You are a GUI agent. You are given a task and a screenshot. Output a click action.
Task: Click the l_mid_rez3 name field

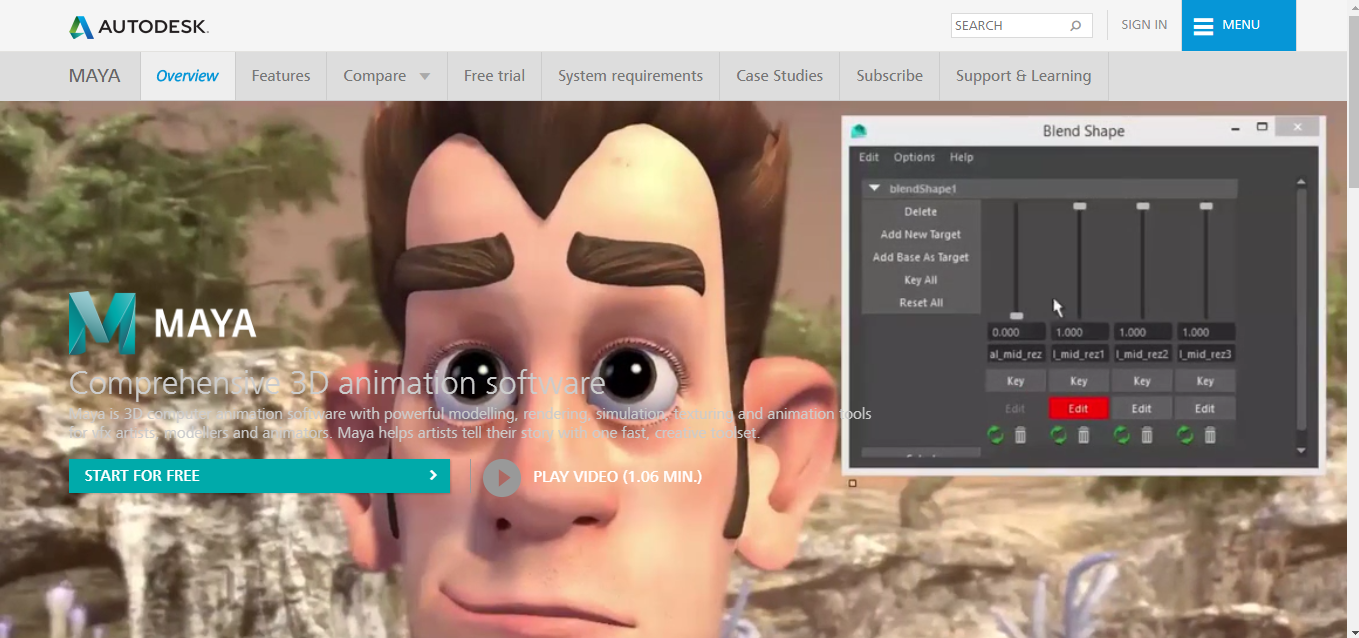click(x=1206, y=354)
